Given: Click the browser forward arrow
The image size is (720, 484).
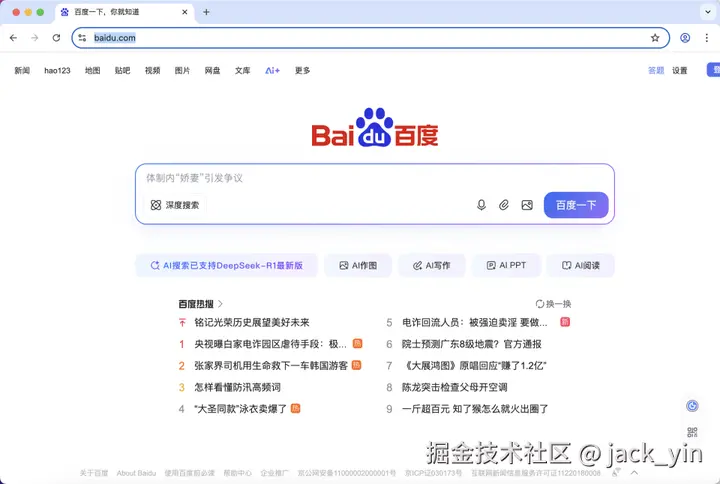Looking at the screenshot, I should click(x=34, y=38).
